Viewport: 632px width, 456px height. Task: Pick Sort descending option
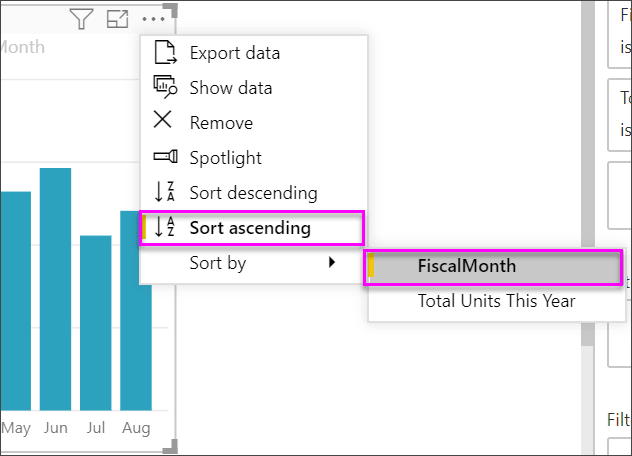click(254, 193)
